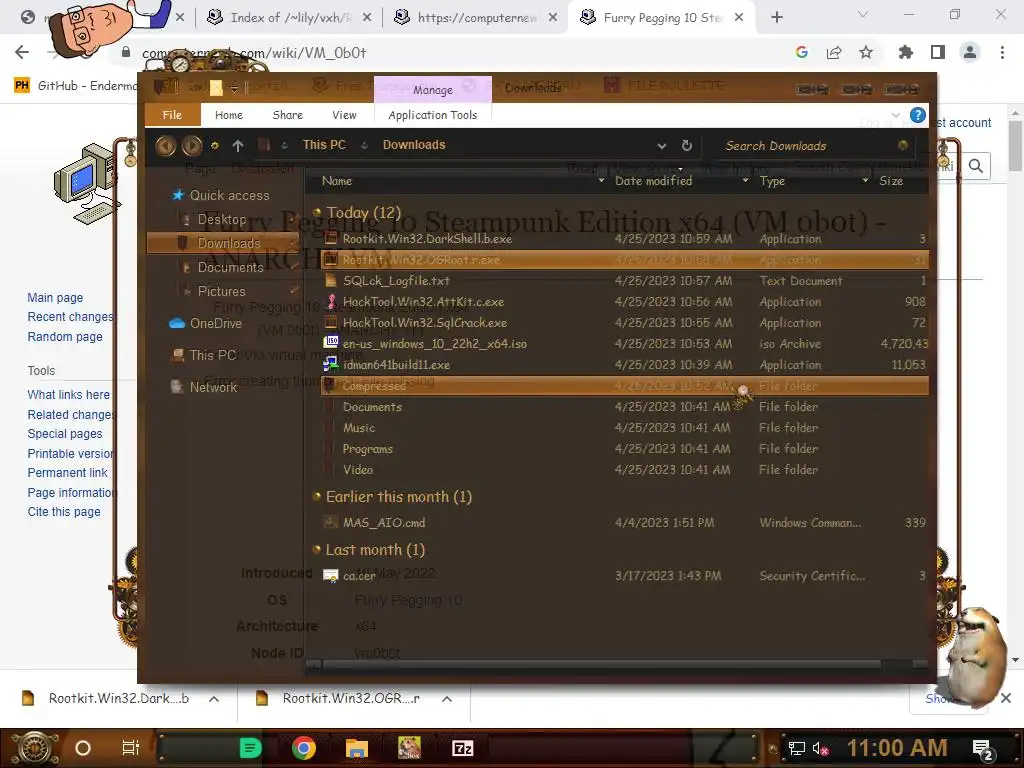Click the wiki search magnifier icon
Image resolution: width=1024 pixels, height=768 pixels.
tap(976, 166)
